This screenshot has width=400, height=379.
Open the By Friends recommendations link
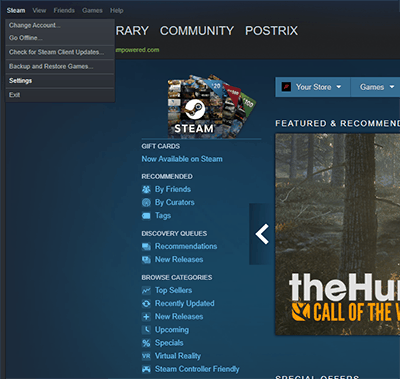pyautogui.click(x=173, y=189)
